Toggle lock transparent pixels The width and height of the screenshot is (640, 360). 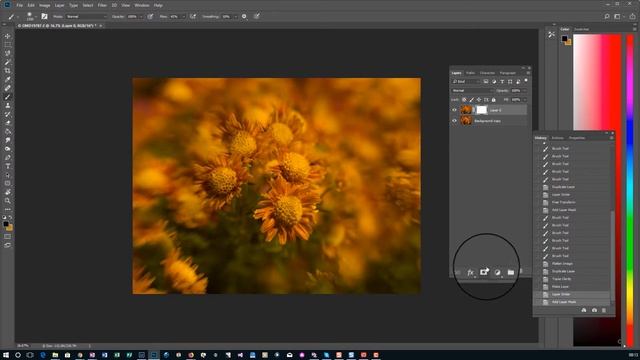click(x=464, y=100)
